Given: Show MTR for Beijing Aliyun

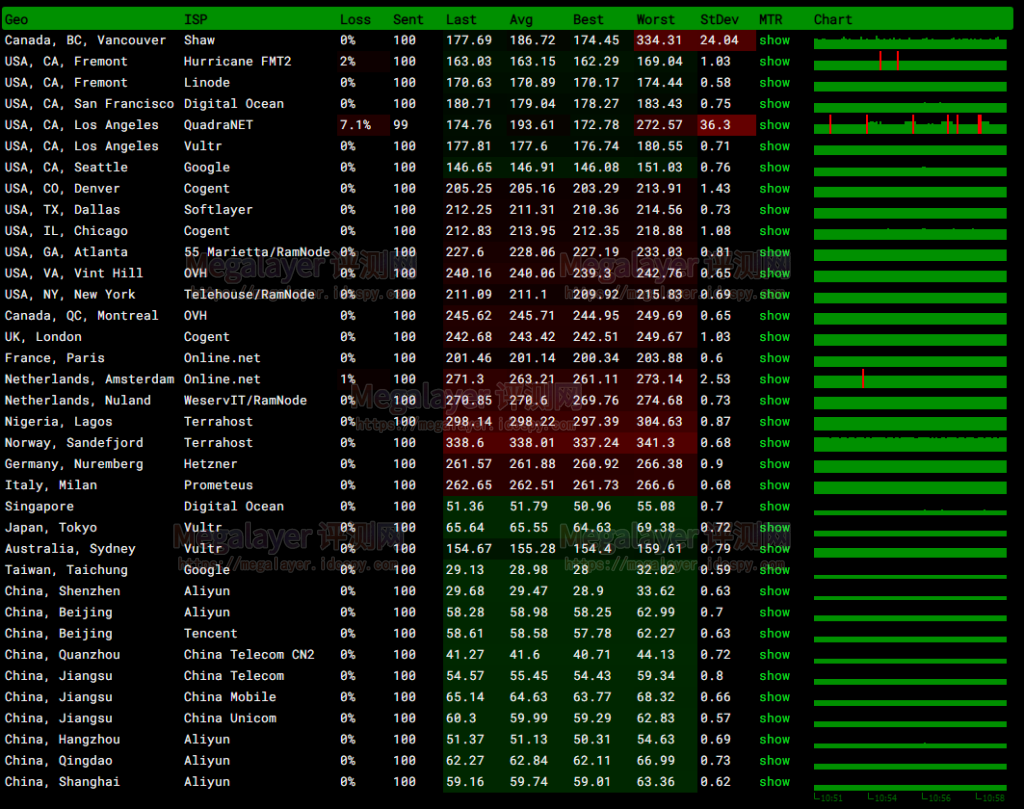Looking at the screenshot, I should (775, 612).
